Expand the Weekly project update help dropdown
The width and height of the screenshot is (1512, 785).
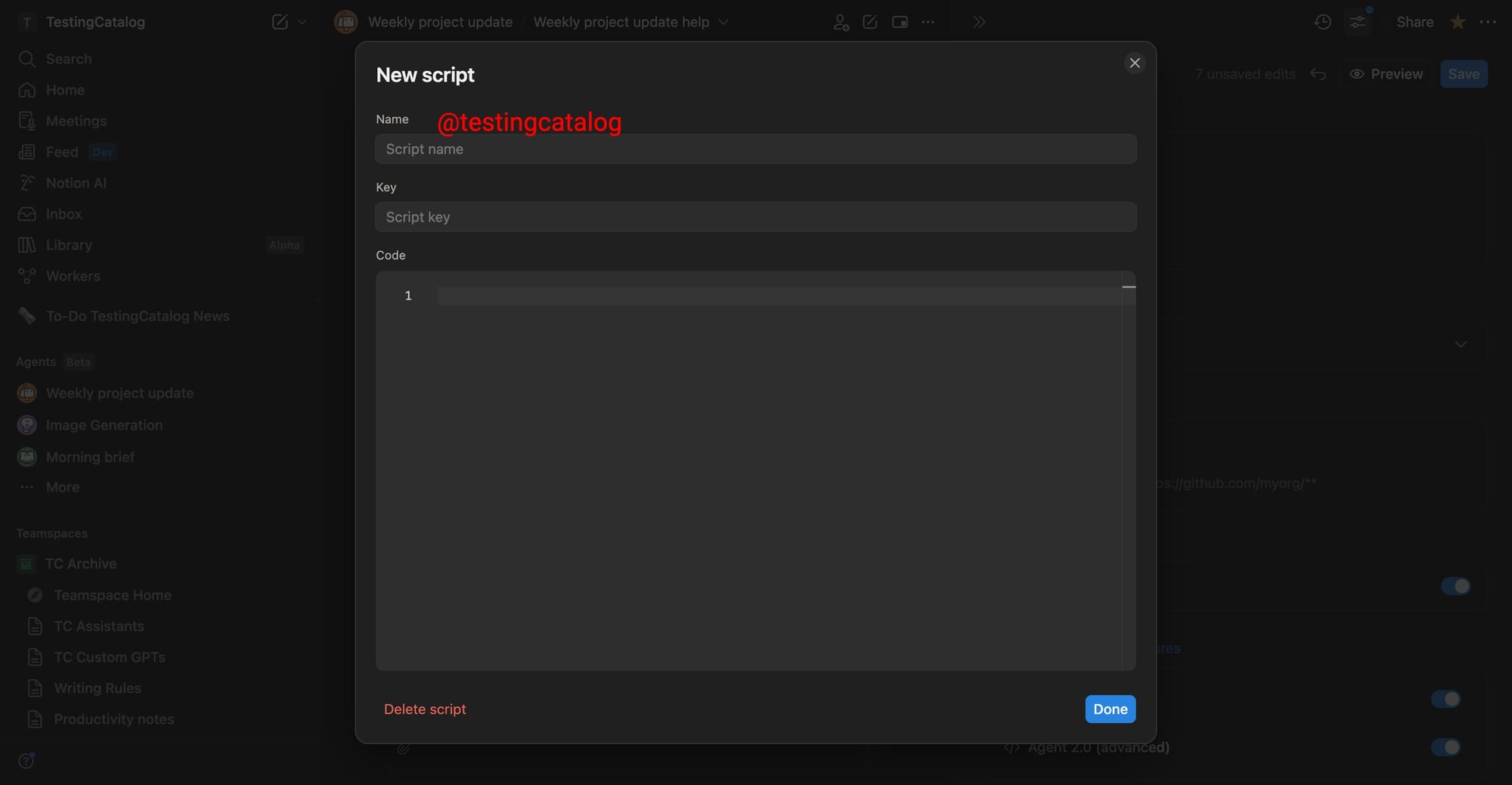coord(723,22)
